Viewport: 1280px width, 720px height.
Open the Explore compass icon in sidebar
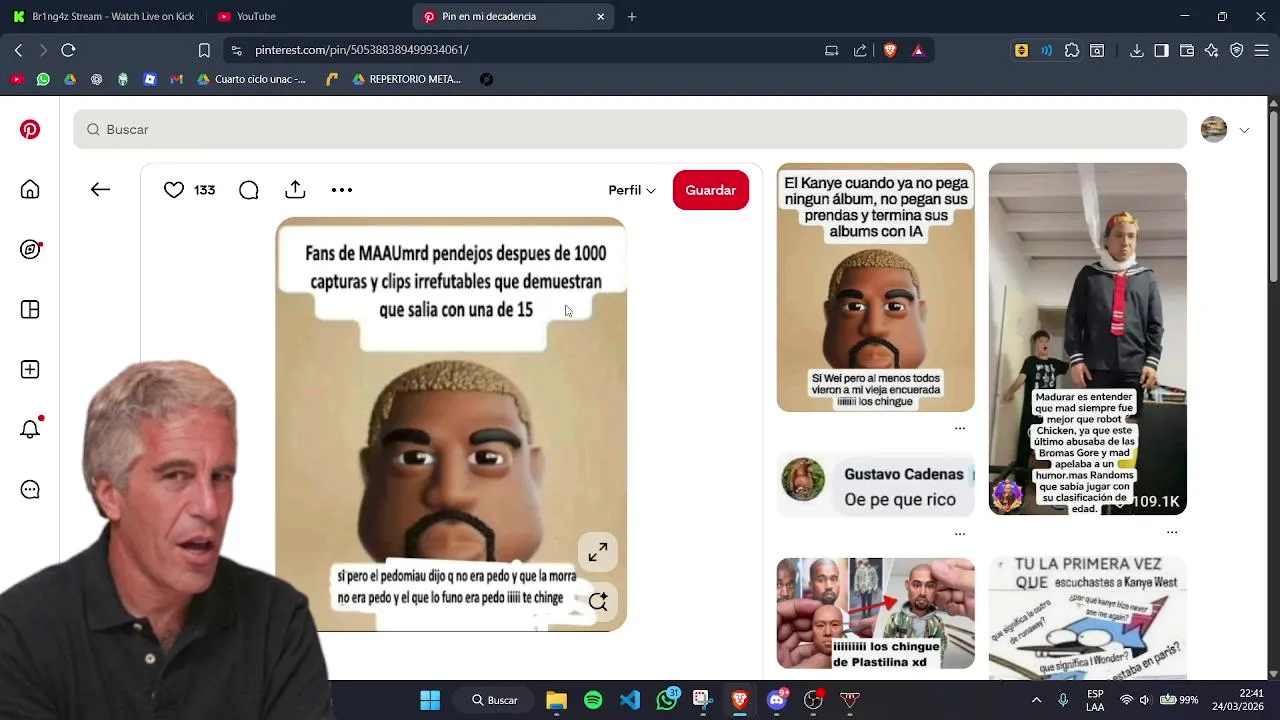(x=30, y=250)
